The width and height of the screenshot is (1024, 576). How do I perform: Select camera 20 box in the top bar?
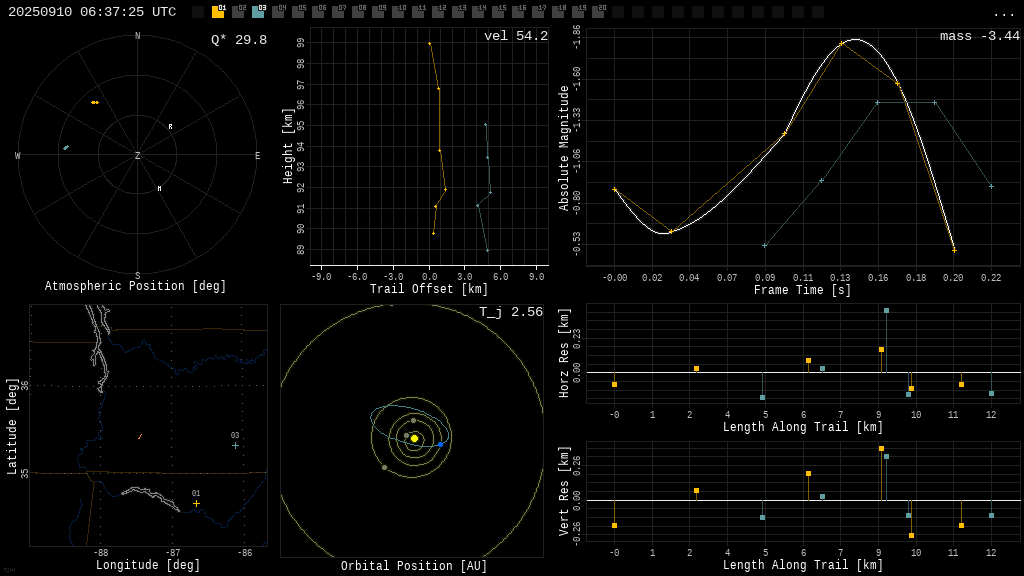pos(598,12)
